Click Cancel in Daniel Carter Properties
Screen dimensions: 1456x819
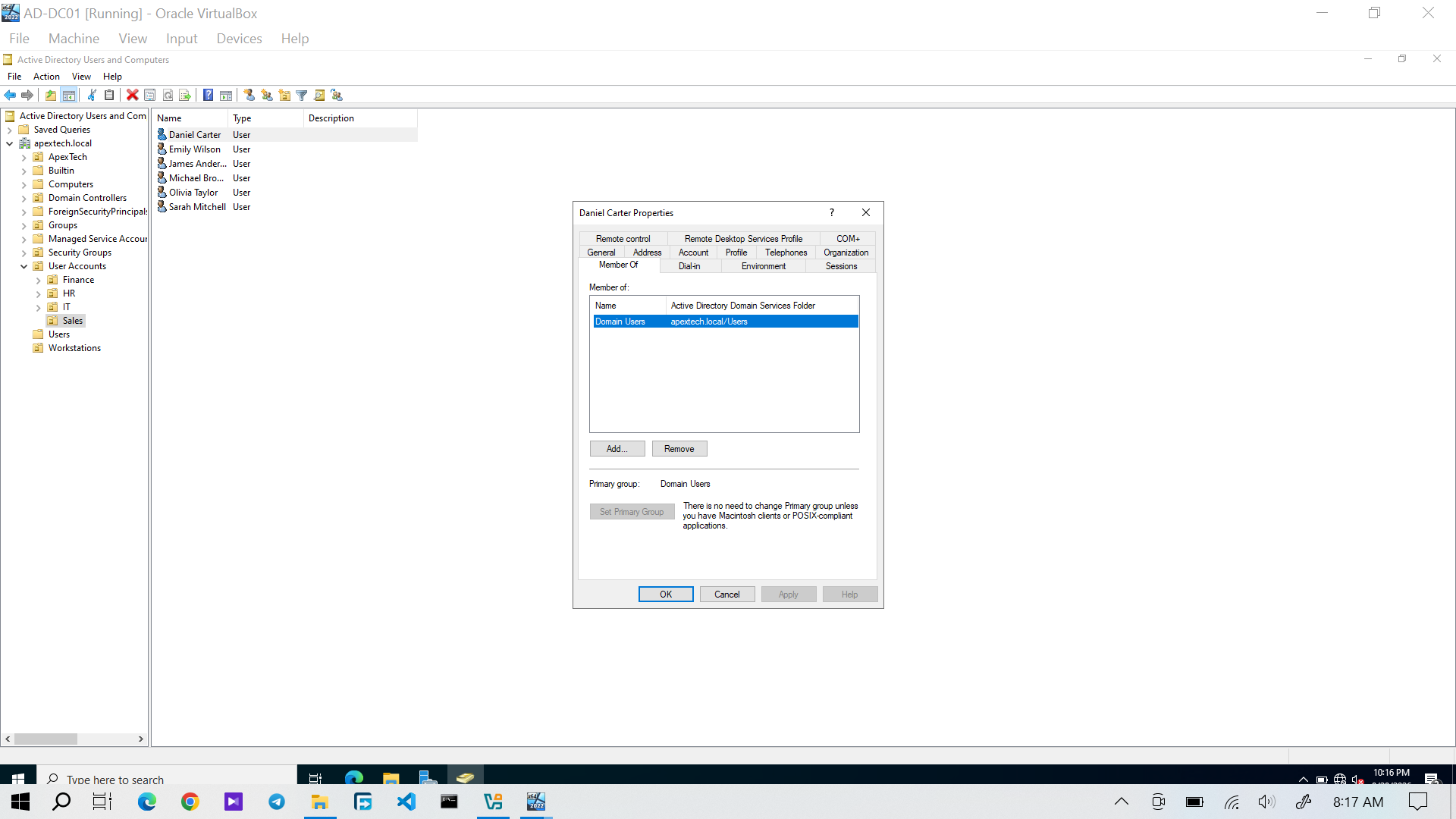pos(727,595)
